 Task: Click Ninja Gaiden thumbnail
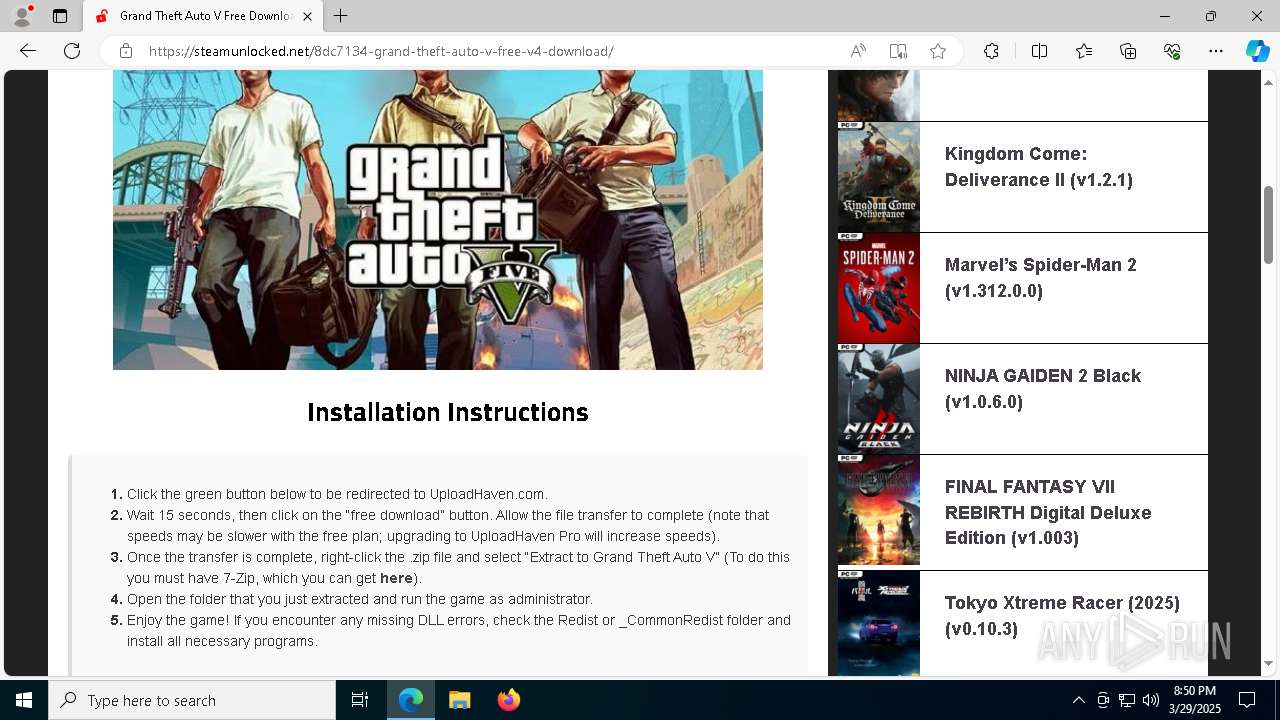click(x=878, y=399)
